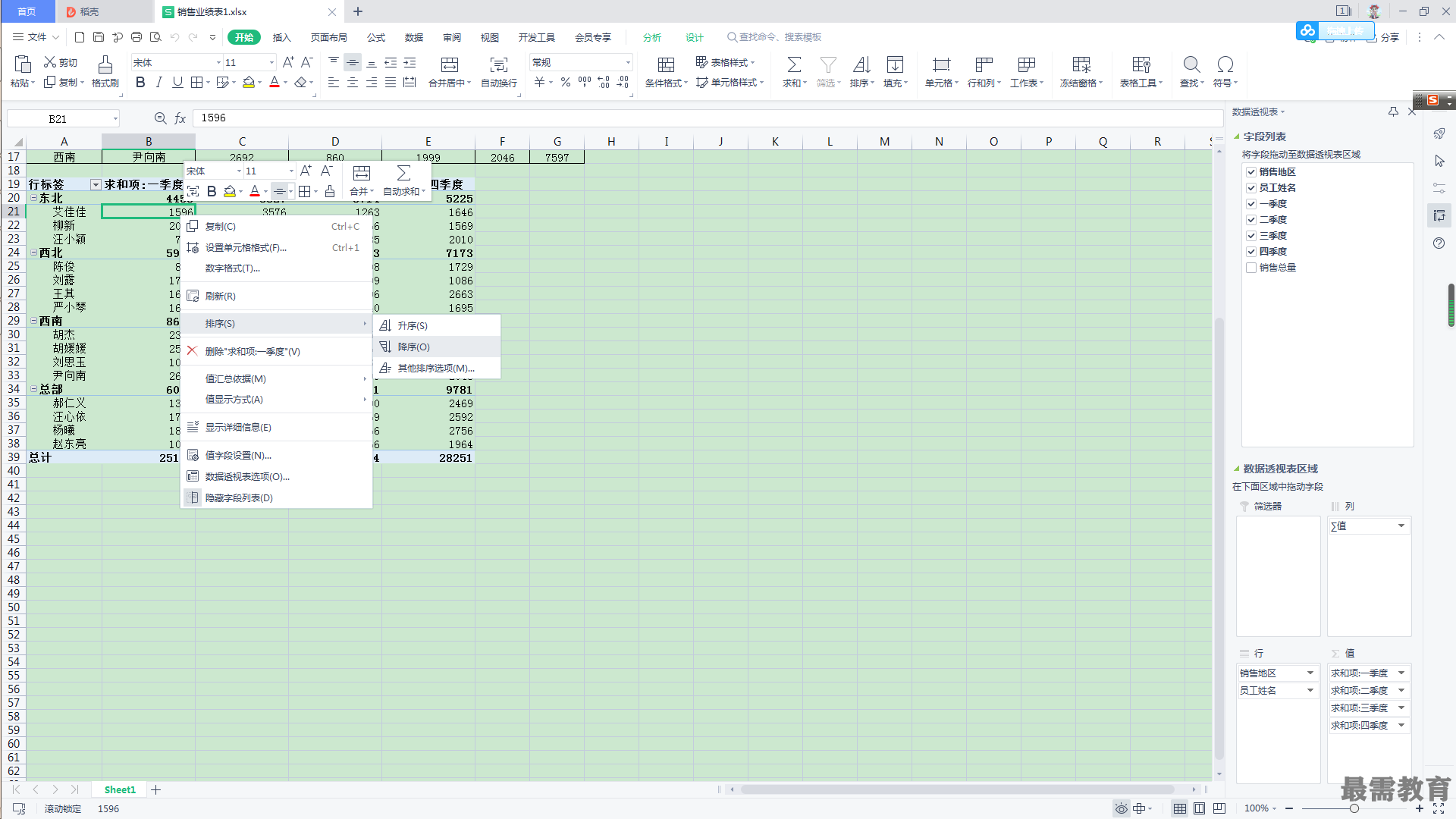Click the Save icon in quick toolbar
This screenshot has height=819, width=1456.
[99, 36]
